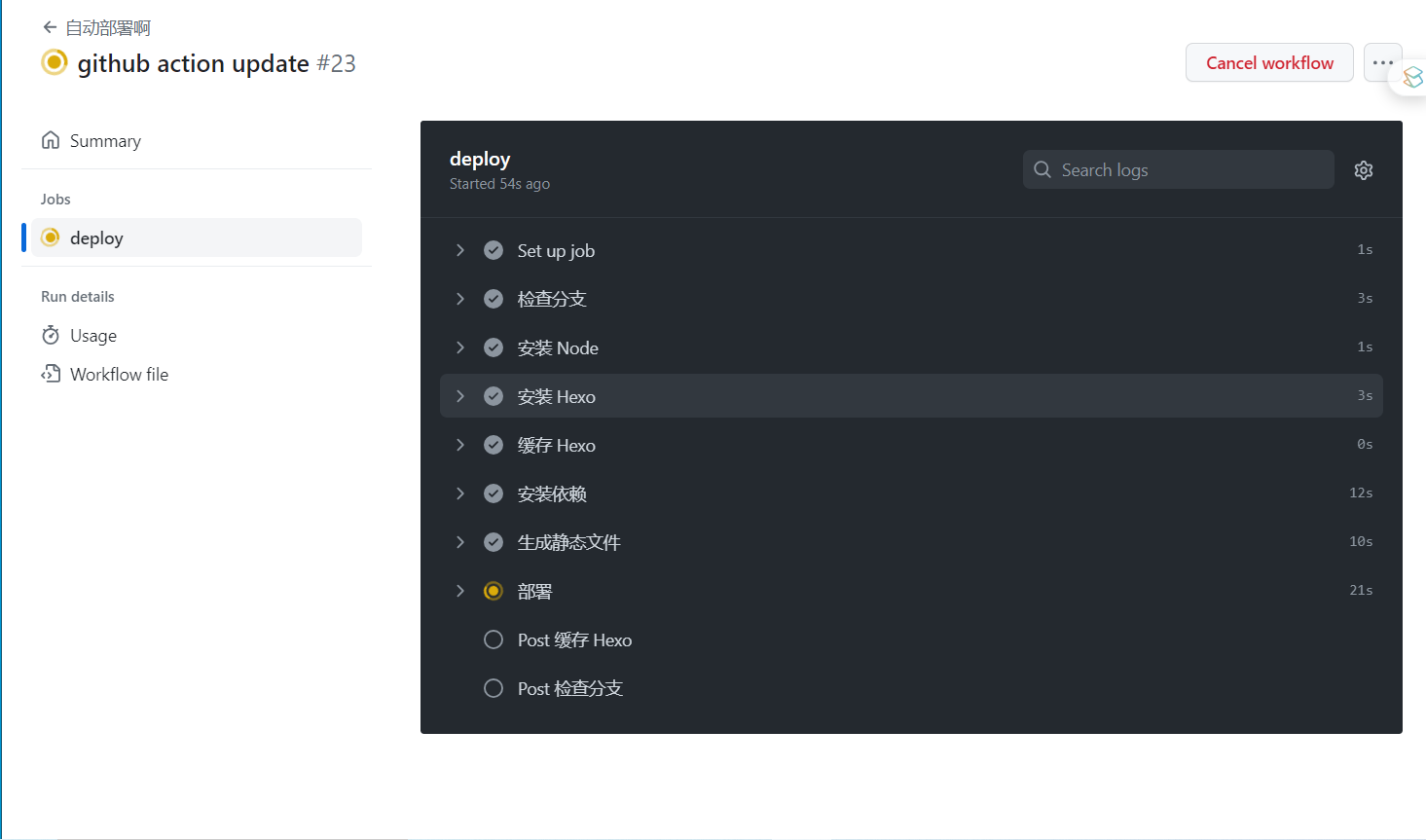Expand the 安装依赖 step
The width and height of the screenshot is (1426, 840).
click(x=460, y=493)
